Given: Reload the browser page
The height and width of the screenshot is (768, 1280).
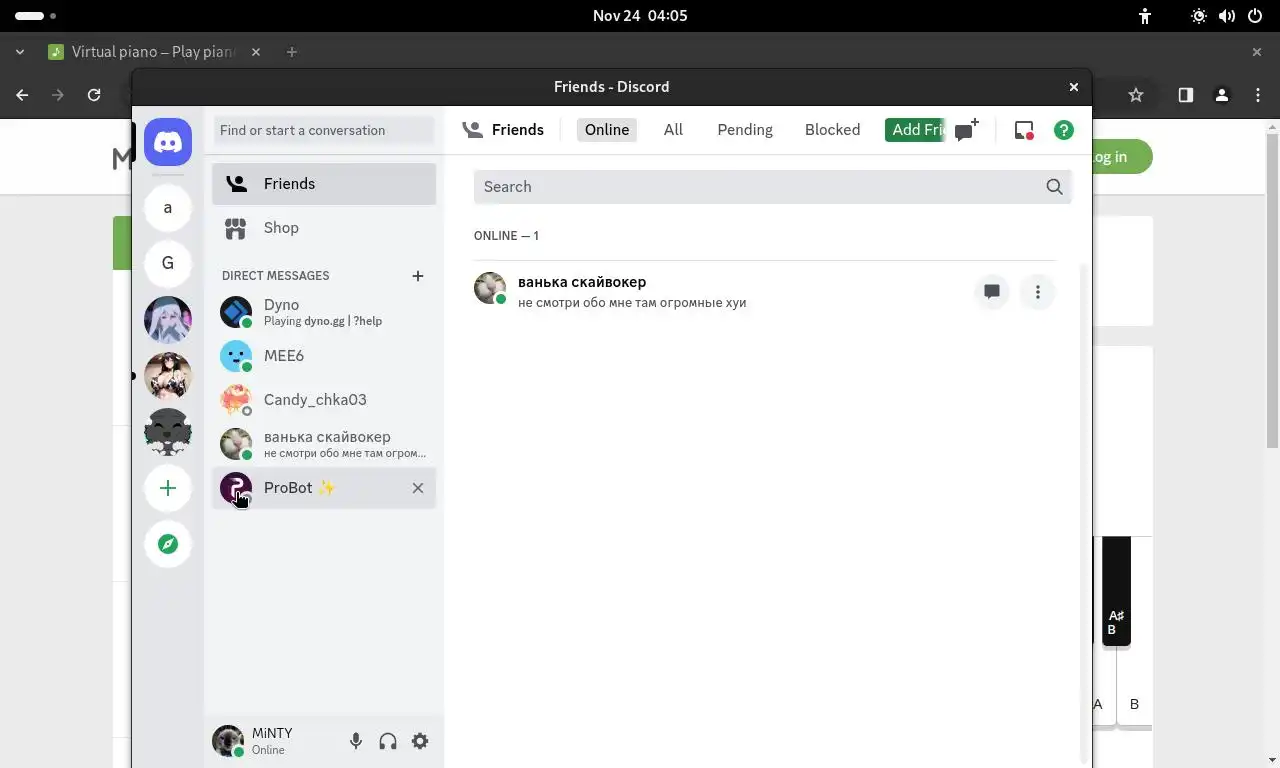Looking at the screenshot, I should pyautogui.click(x=94, y=95).
